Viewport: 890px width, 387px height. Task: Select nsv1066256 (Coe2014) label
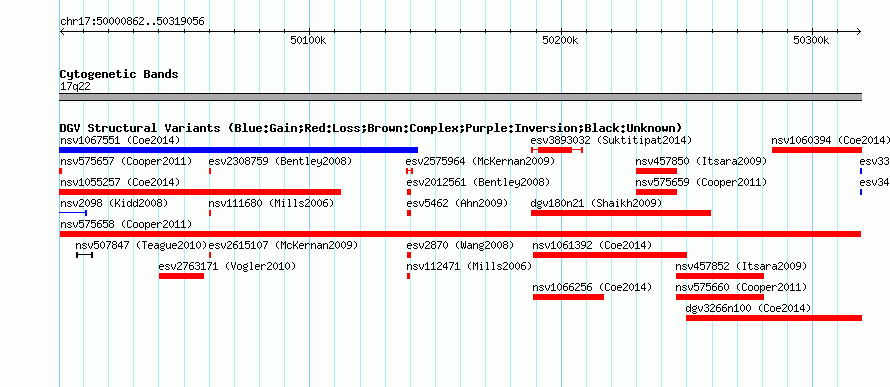coord(593,287)
